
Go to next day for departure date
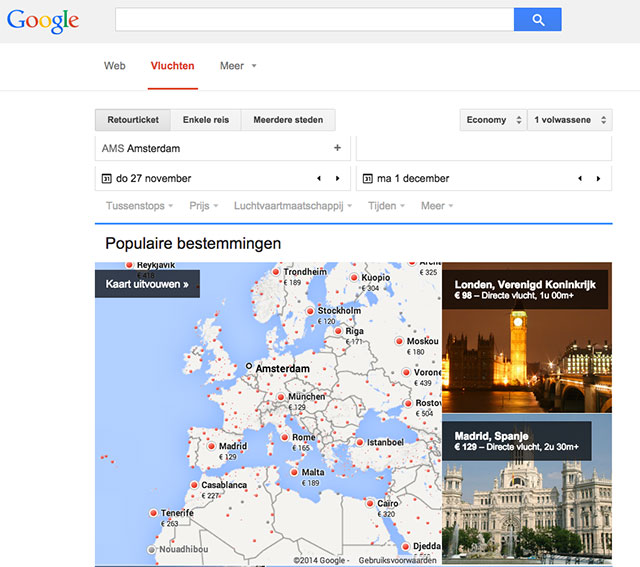(338, 178)
